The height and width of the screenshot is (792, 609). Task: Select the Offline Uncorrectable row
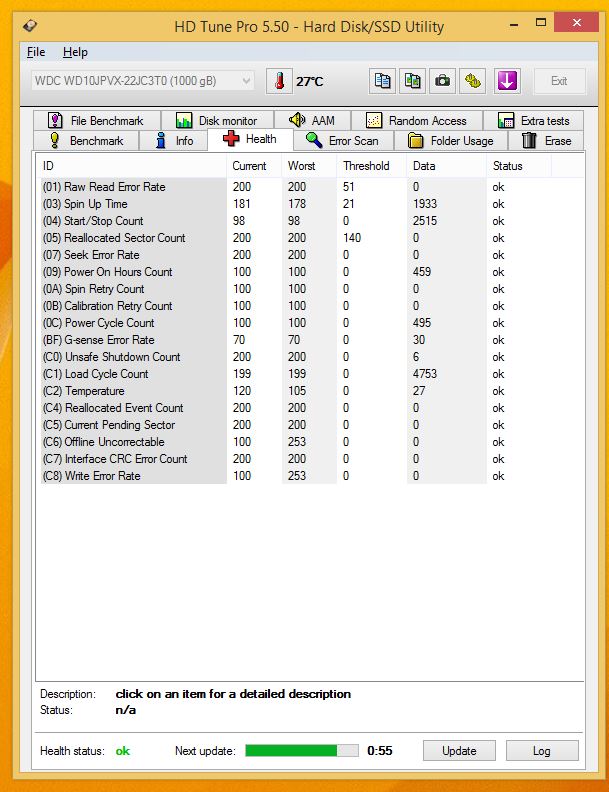point(295,442)
